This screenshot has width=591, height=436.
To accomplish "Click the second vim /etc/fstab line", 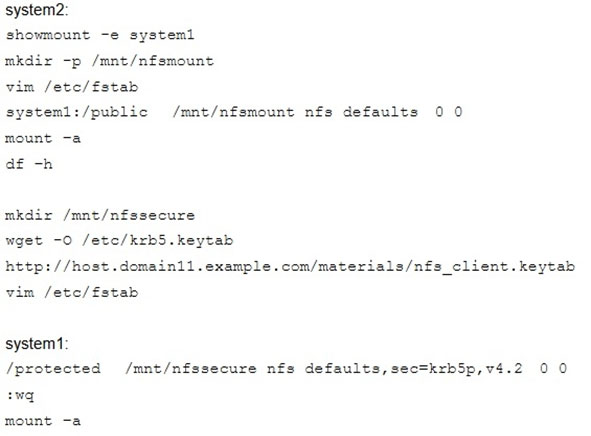I will (x=72, y=292).
